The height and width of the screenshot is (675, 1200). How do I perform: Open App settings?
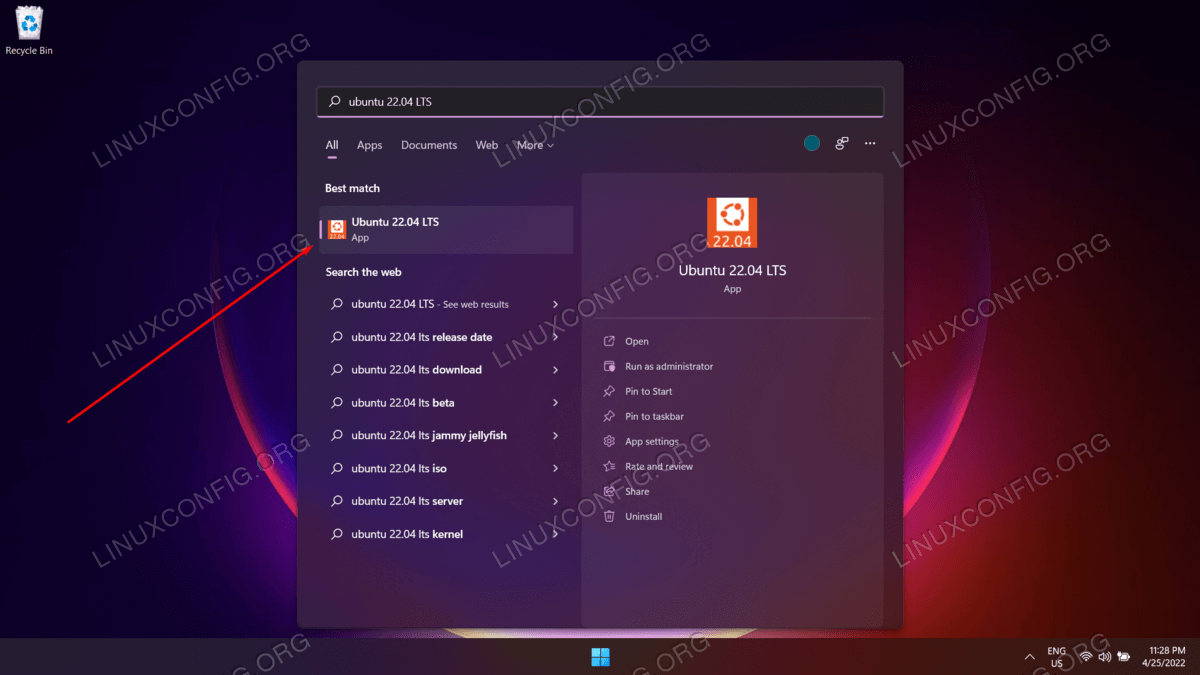point(652,441)
